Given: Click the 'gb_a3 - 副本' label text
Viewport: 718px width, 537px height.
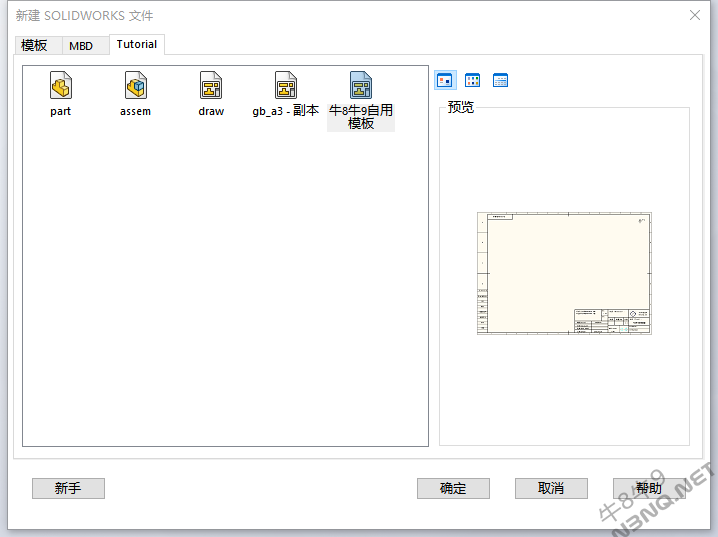Looking at the screenshot, I should click(286, 111).
